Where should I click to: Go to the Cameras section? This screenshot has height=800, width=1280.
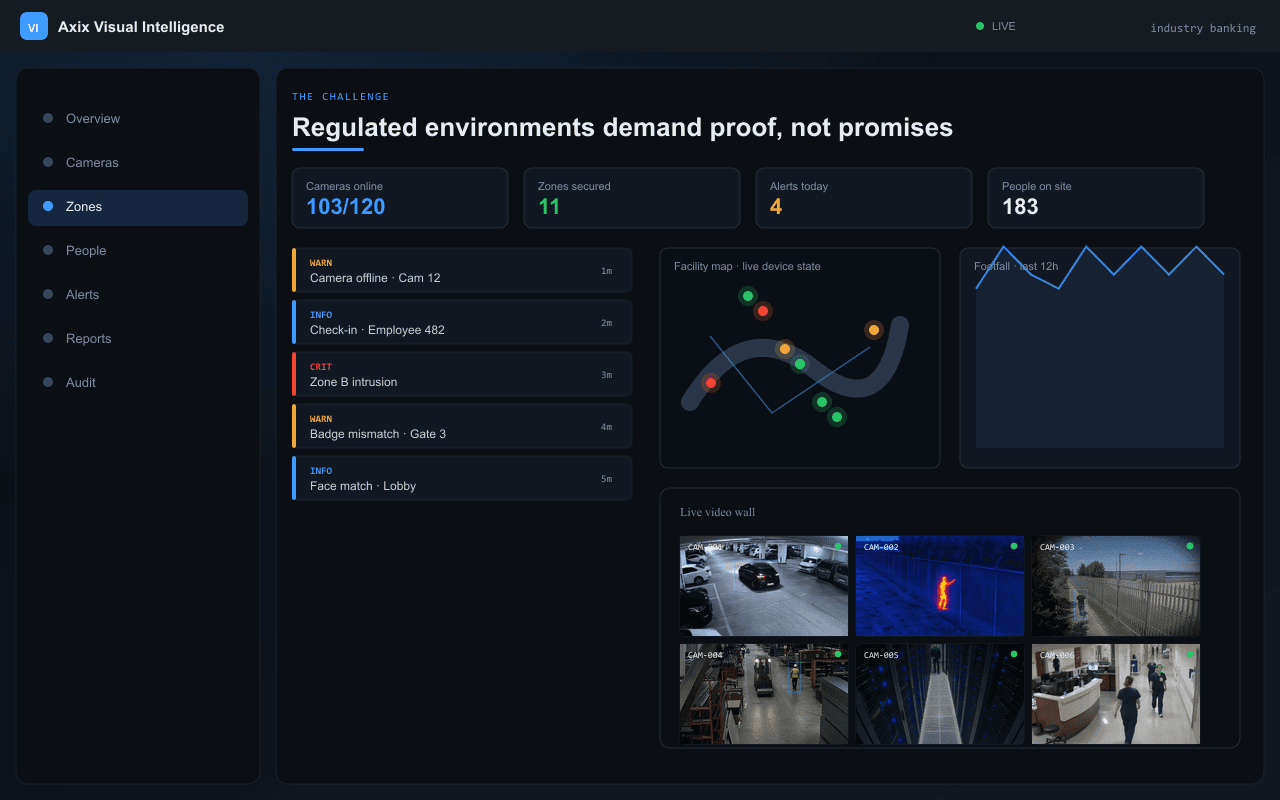(x=138, y=162)
